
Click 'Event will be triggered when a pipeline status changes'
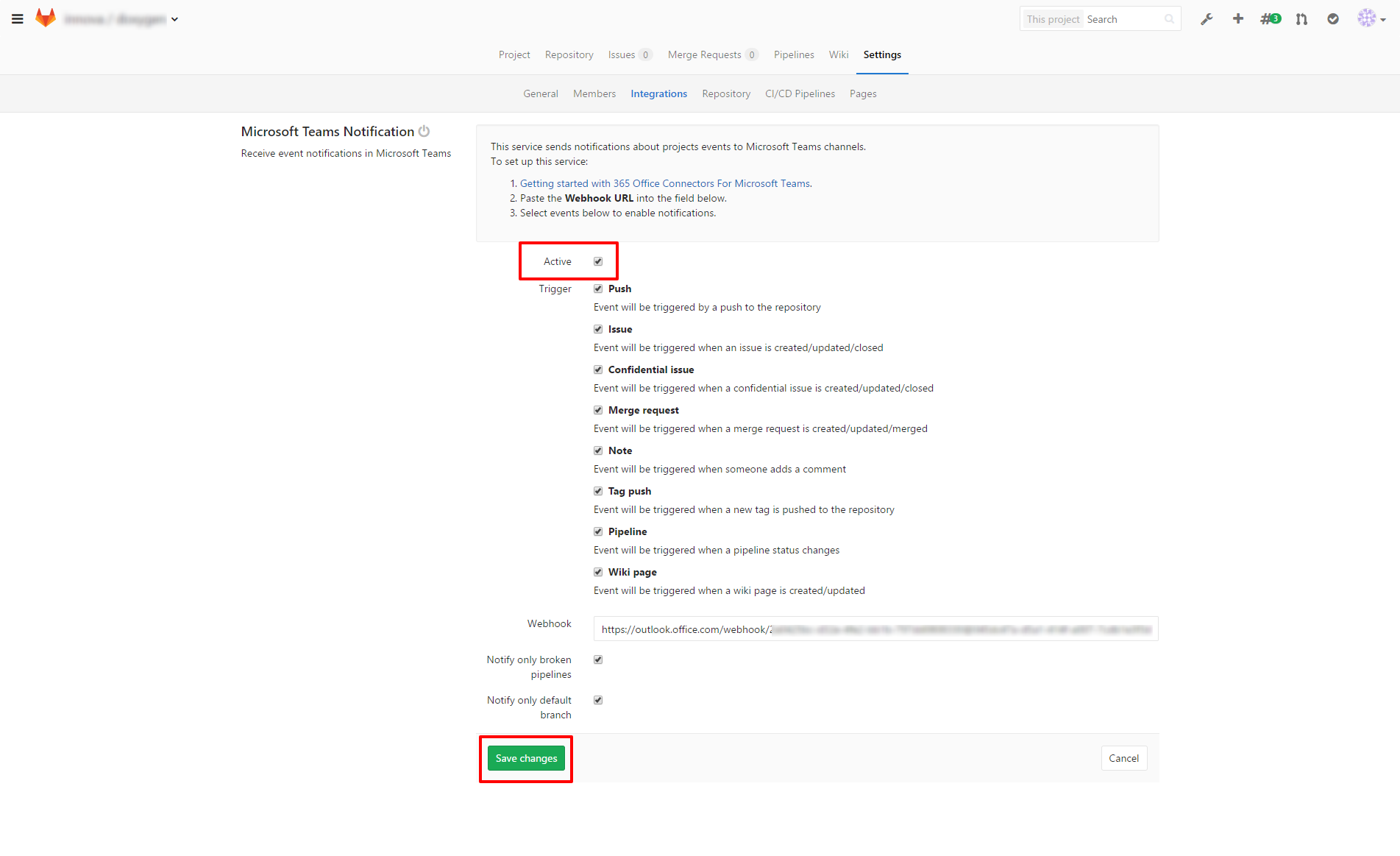click(717, 550)
